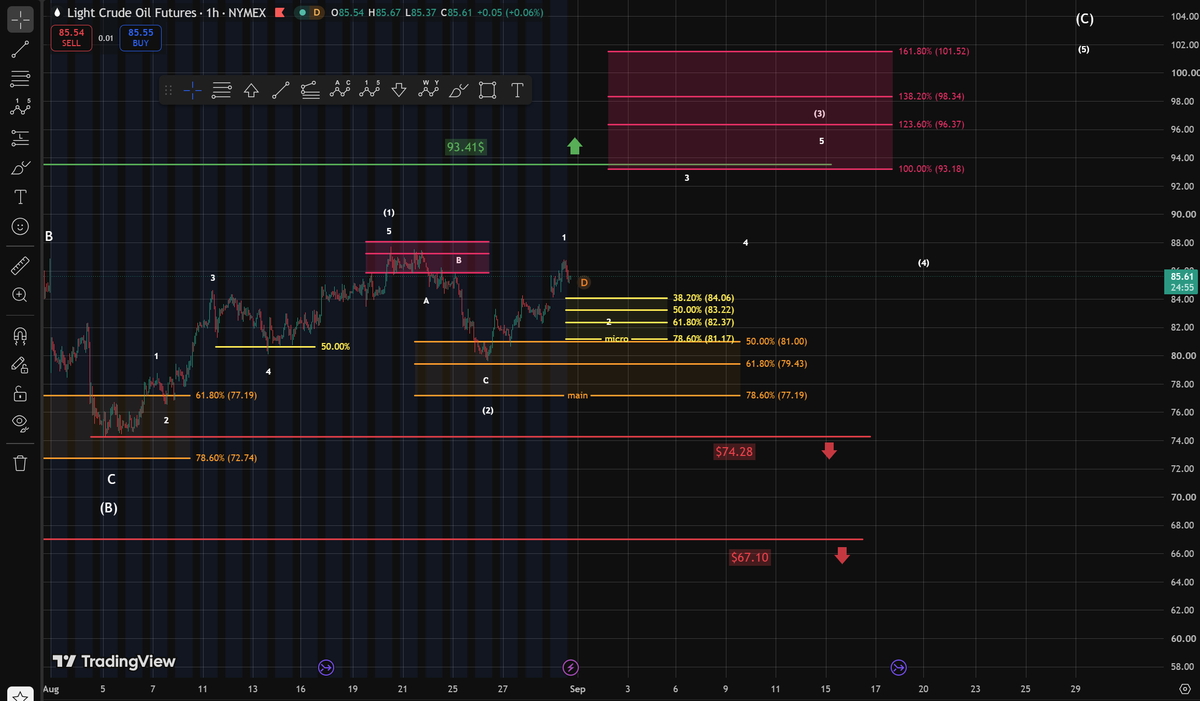The width and height of the screenshot is (1200, 701).
Task: Click the red $67.10 price label
Action: click(x=751, y=556)
